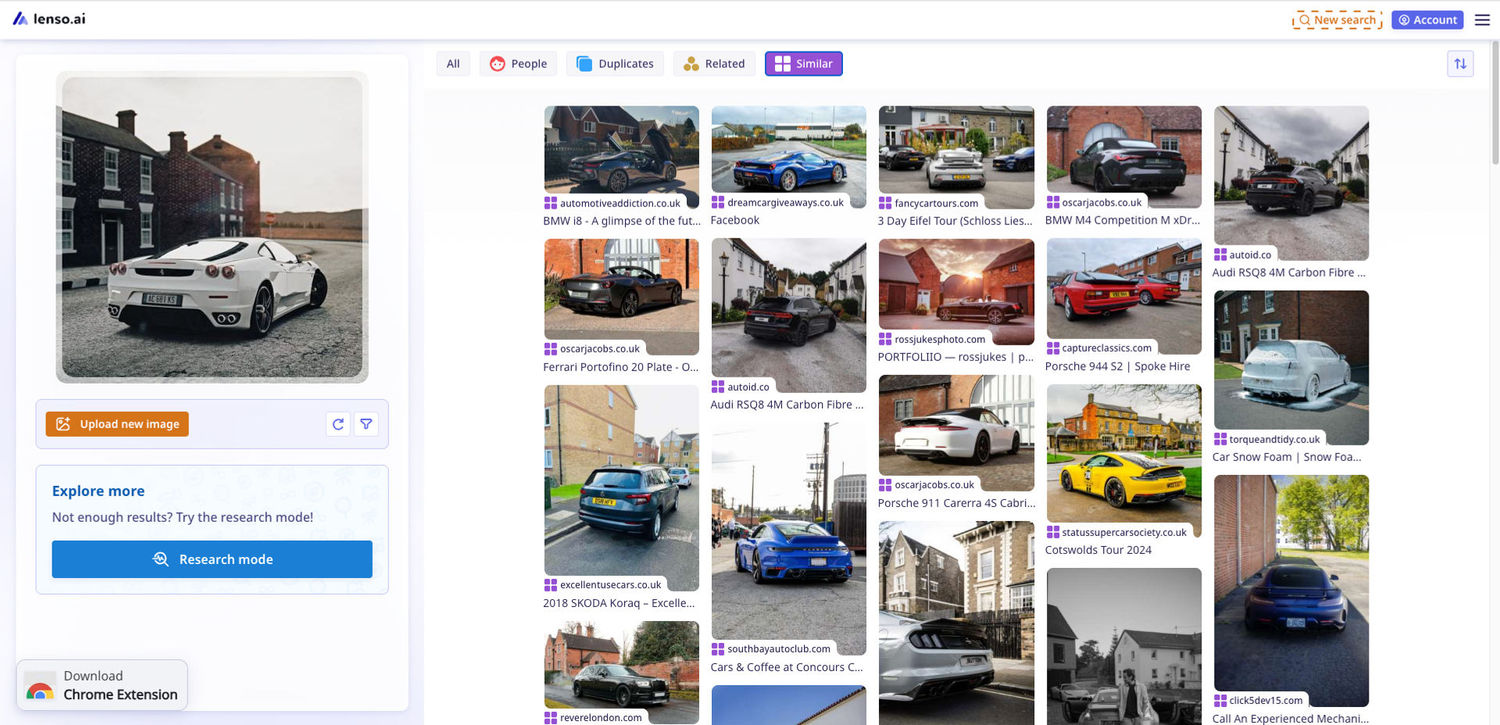Select the All results tab
Image resolution: width=1500 pixels, height=725 pixels.
point(453,64)
